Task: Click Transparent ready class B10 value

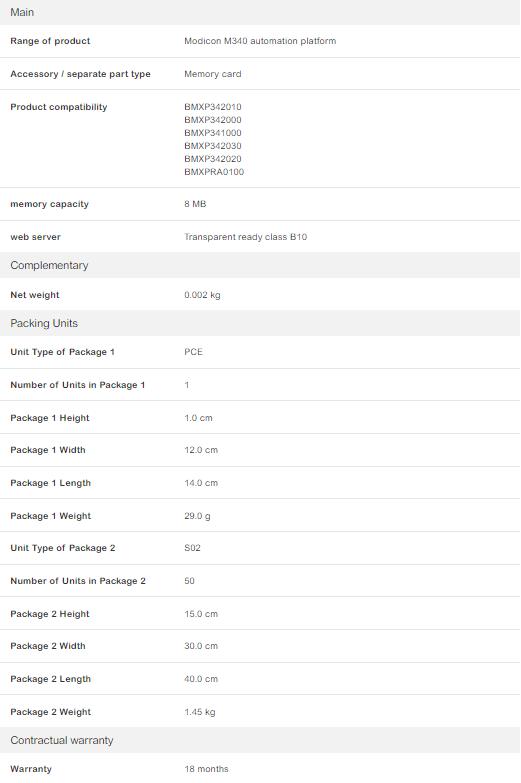Action: coord(246,237)
